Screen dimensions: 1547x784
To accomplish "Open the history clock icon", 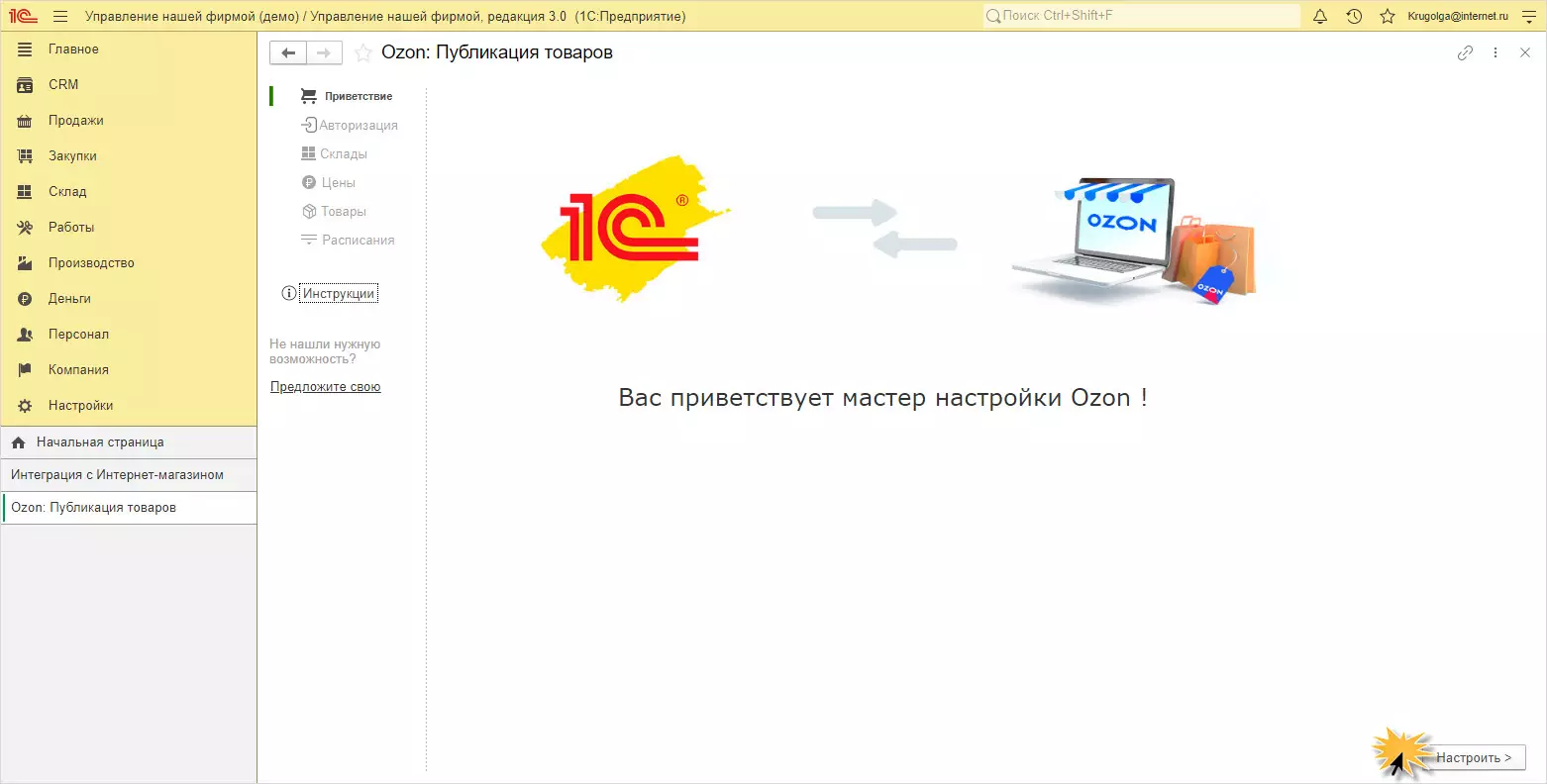I will (x=1354, y=16).
